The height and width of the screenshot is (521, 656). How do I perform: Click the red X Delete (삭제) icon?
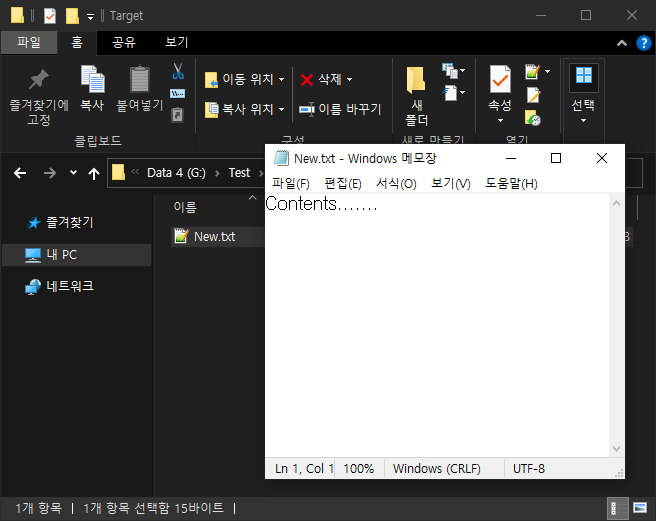[307, 80]
